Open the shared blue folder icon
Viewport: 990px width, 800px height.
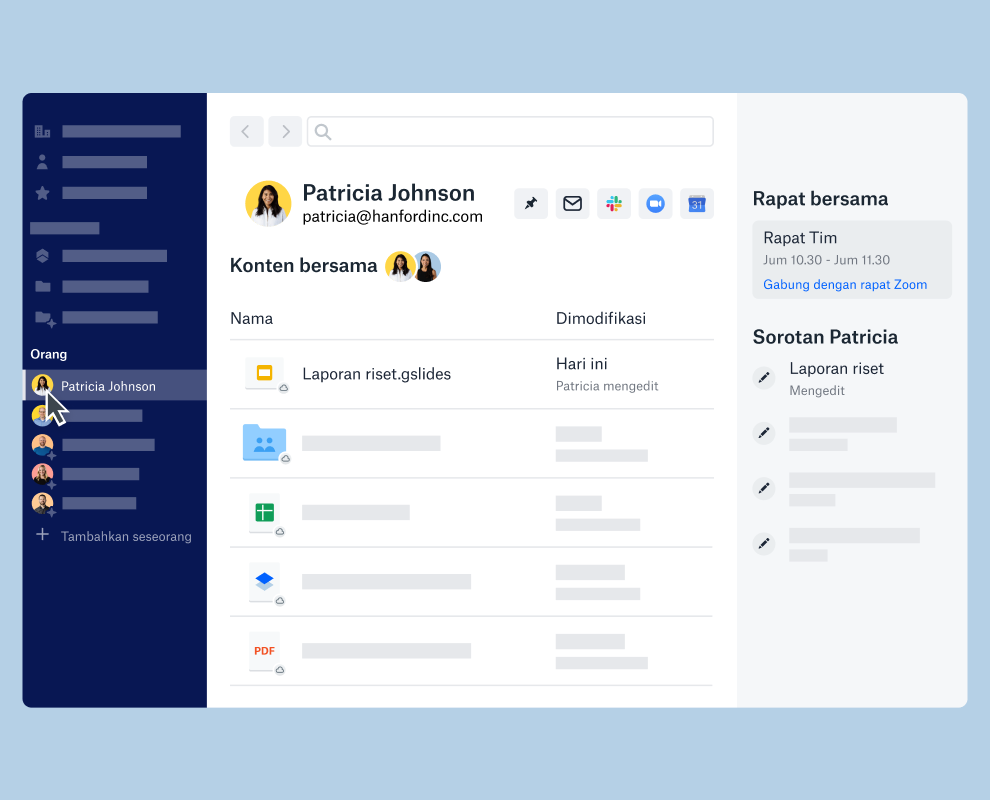pos(264,443)
